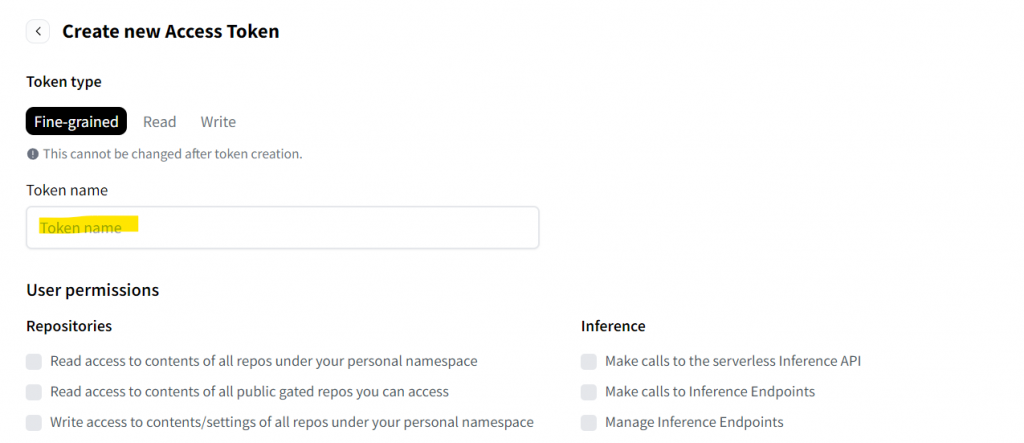Click the 'Token type' heading
This screenshot has width=1024, height=443.
[64, 82]
